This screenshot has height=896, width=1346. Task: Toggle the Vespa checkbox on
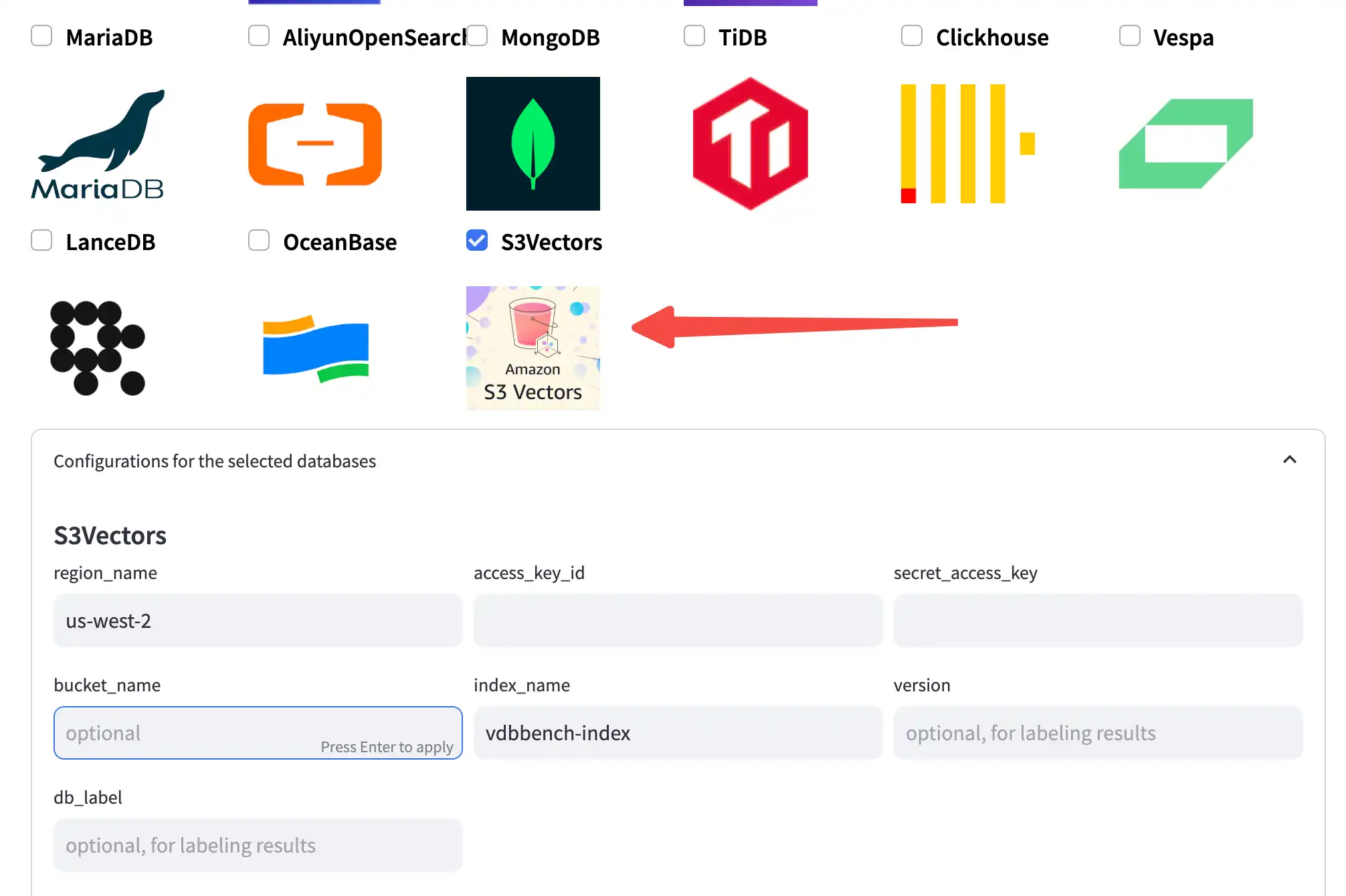pos(1130,36)
